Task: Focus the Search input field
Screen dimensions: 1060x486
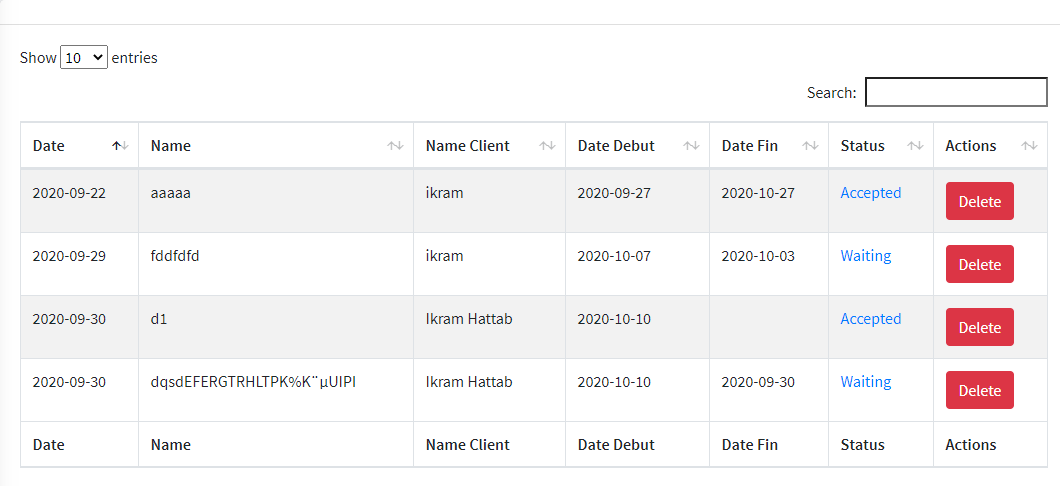Action: click(x=955, y=93)
